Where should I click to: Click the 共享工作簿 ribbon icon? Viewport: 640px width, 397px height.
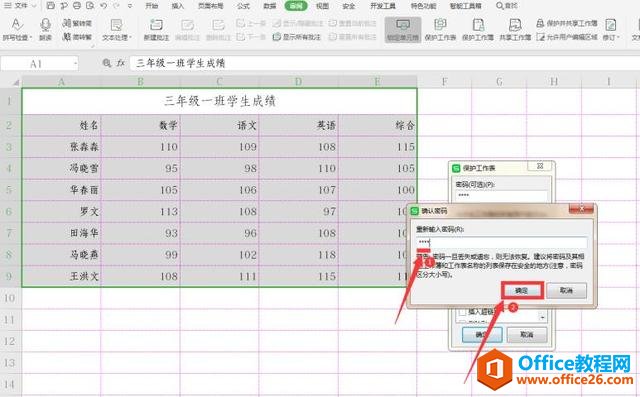coord(515,29)
